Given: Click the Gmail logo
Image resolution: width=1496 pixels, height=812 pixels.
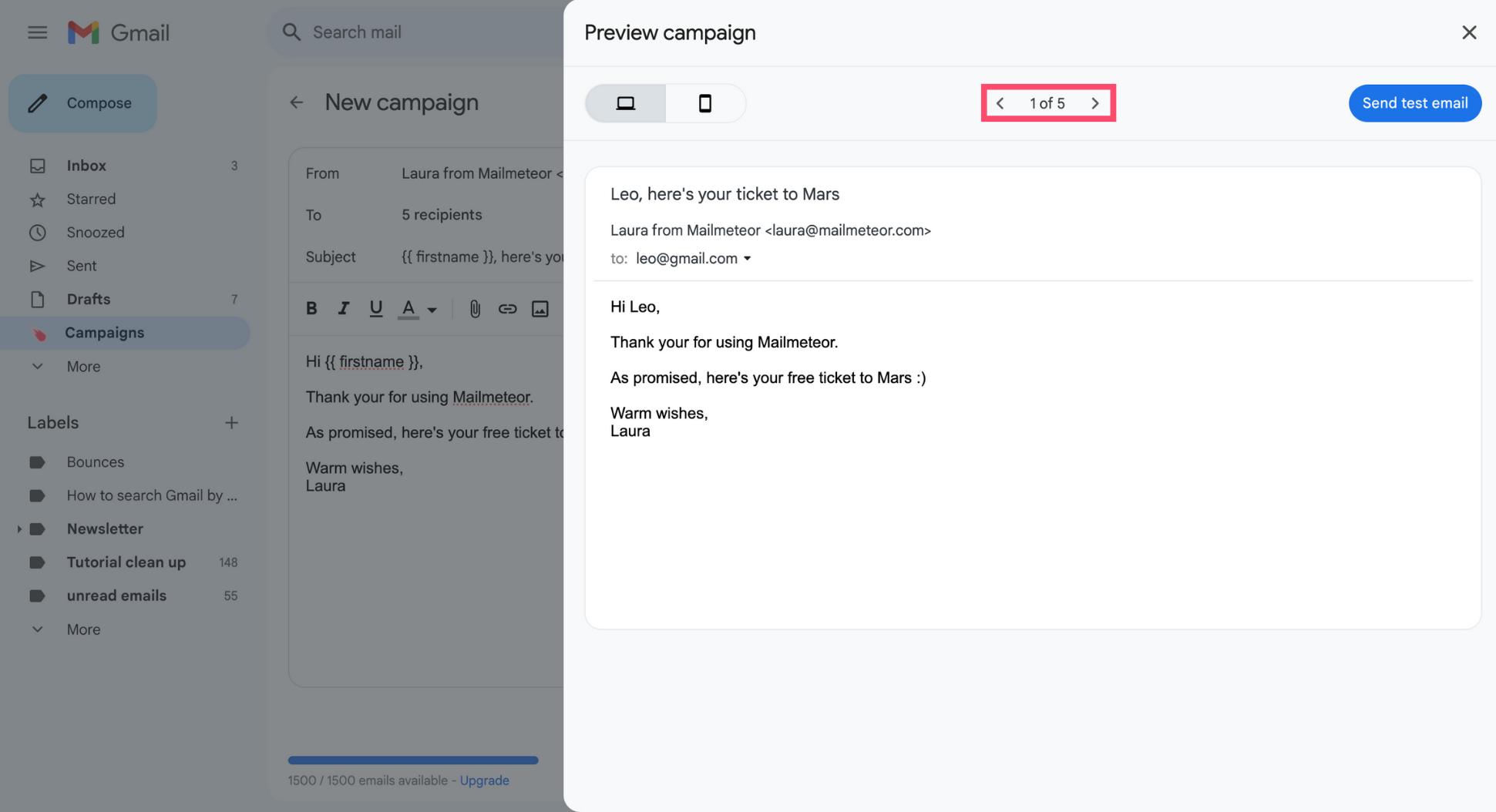Looking at the screenshot, I should click(119, 32).
